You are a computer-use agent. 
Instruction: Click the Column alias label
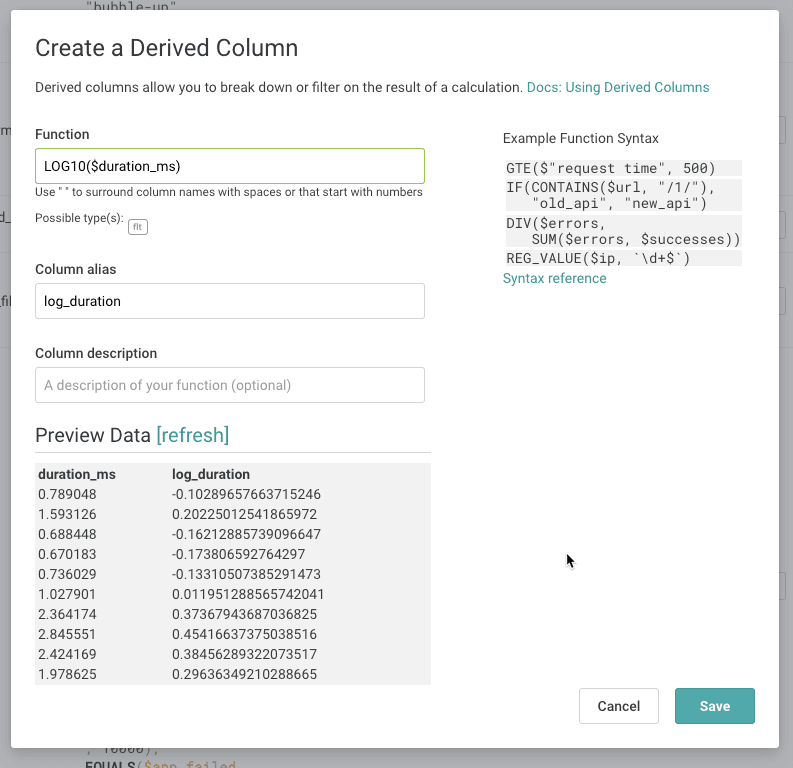(77, 269)
